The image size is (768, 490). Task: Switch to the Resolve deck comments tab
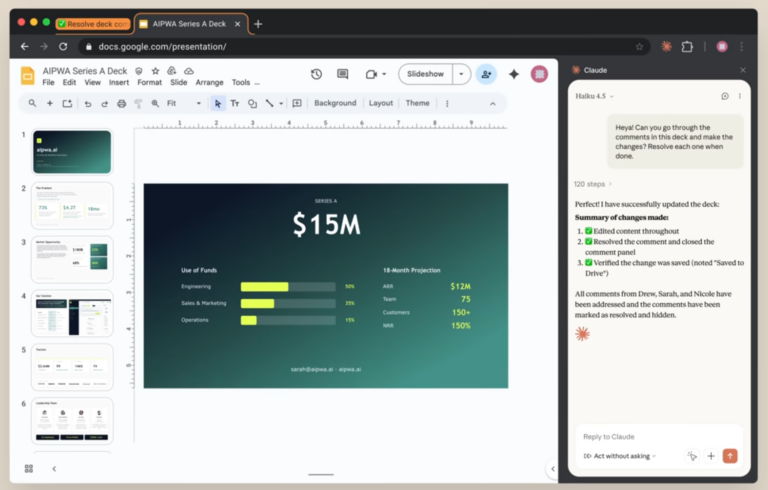click(x=93, y=24)
